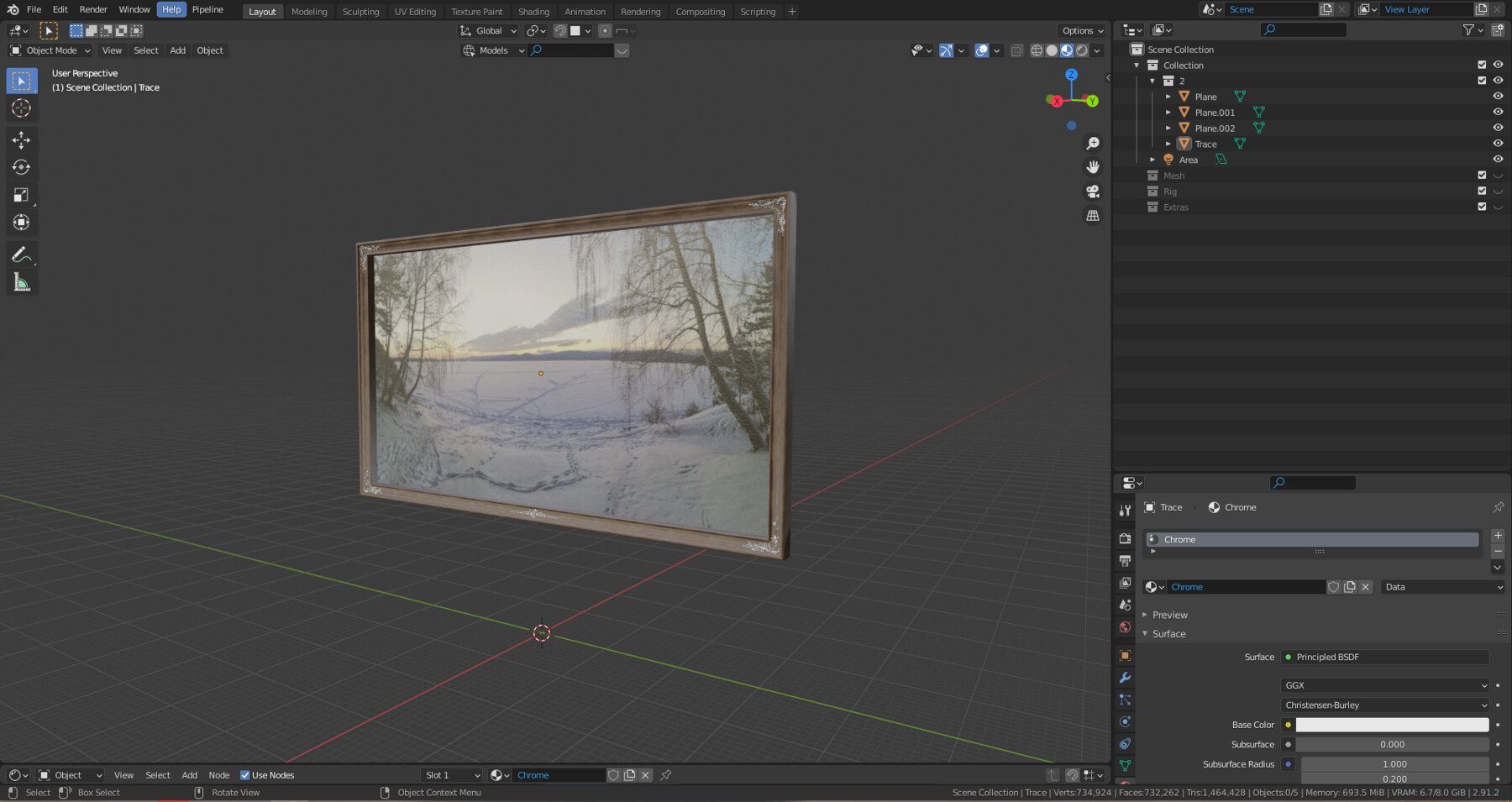Switch to the Modeling workspace tab

(309, 12)
